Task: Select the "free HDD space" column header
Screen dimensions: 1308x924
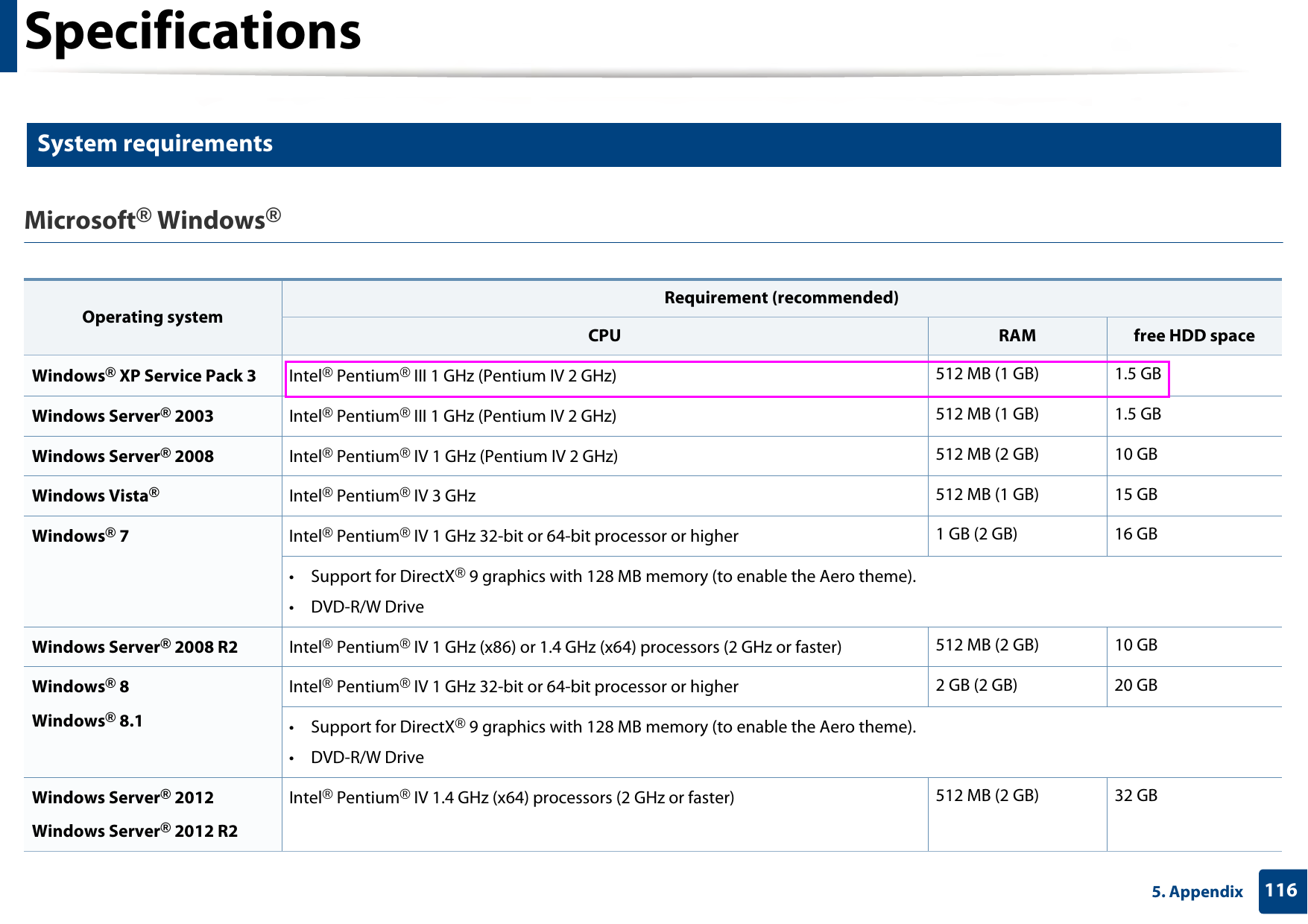Action: [x=1194, y=335]
